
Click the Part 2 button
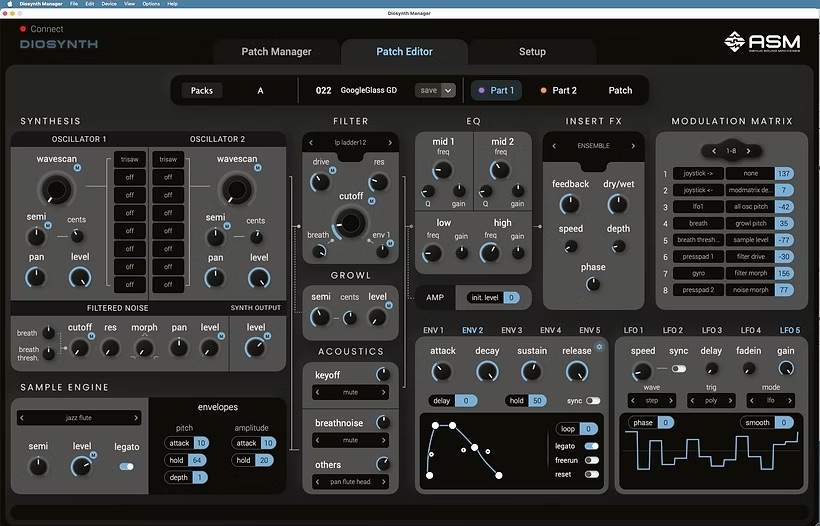pyautogui.click(x=558, y=90)
